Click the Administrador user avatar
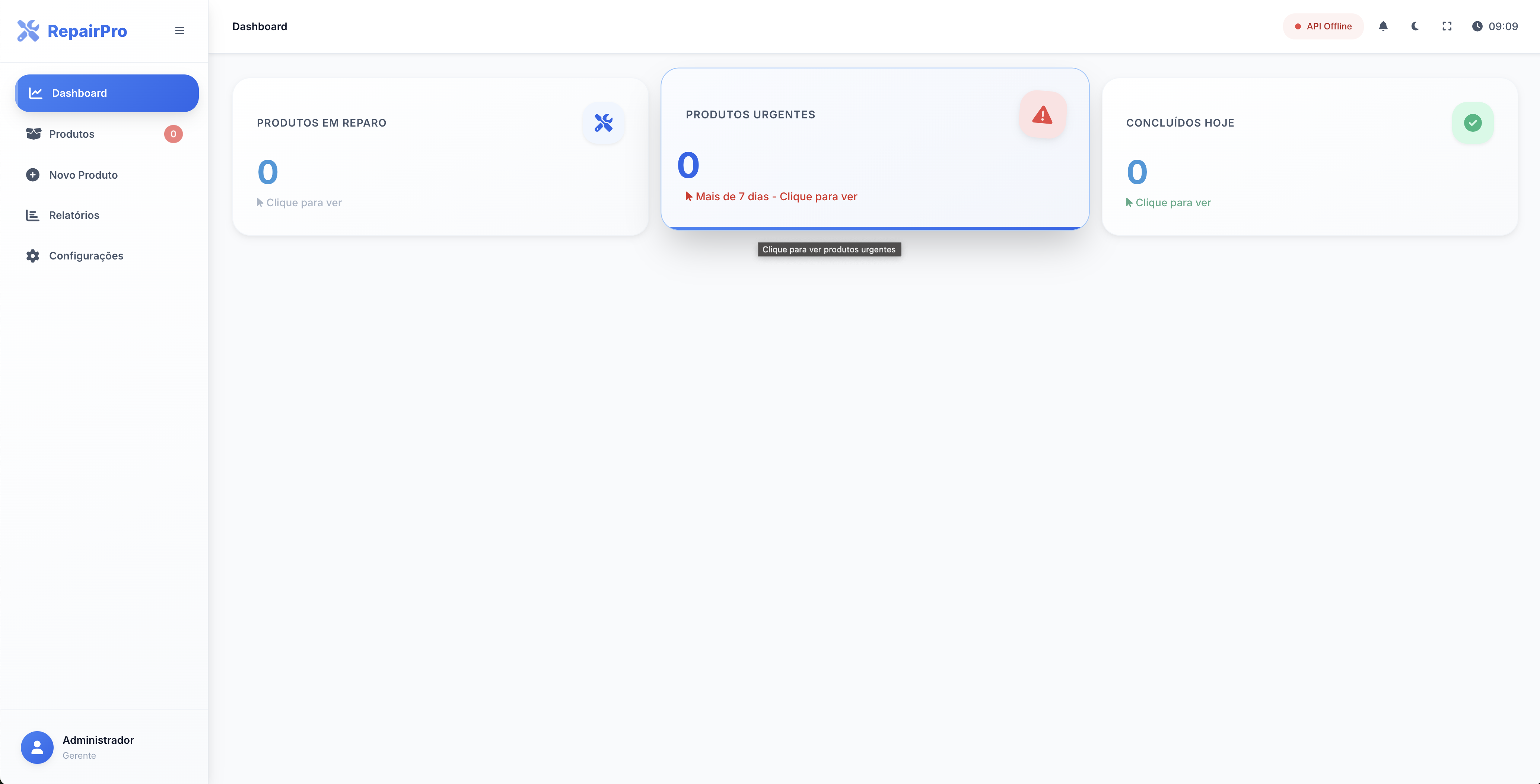This screenshot has height=784, width=1540. [x=37, y=747]
